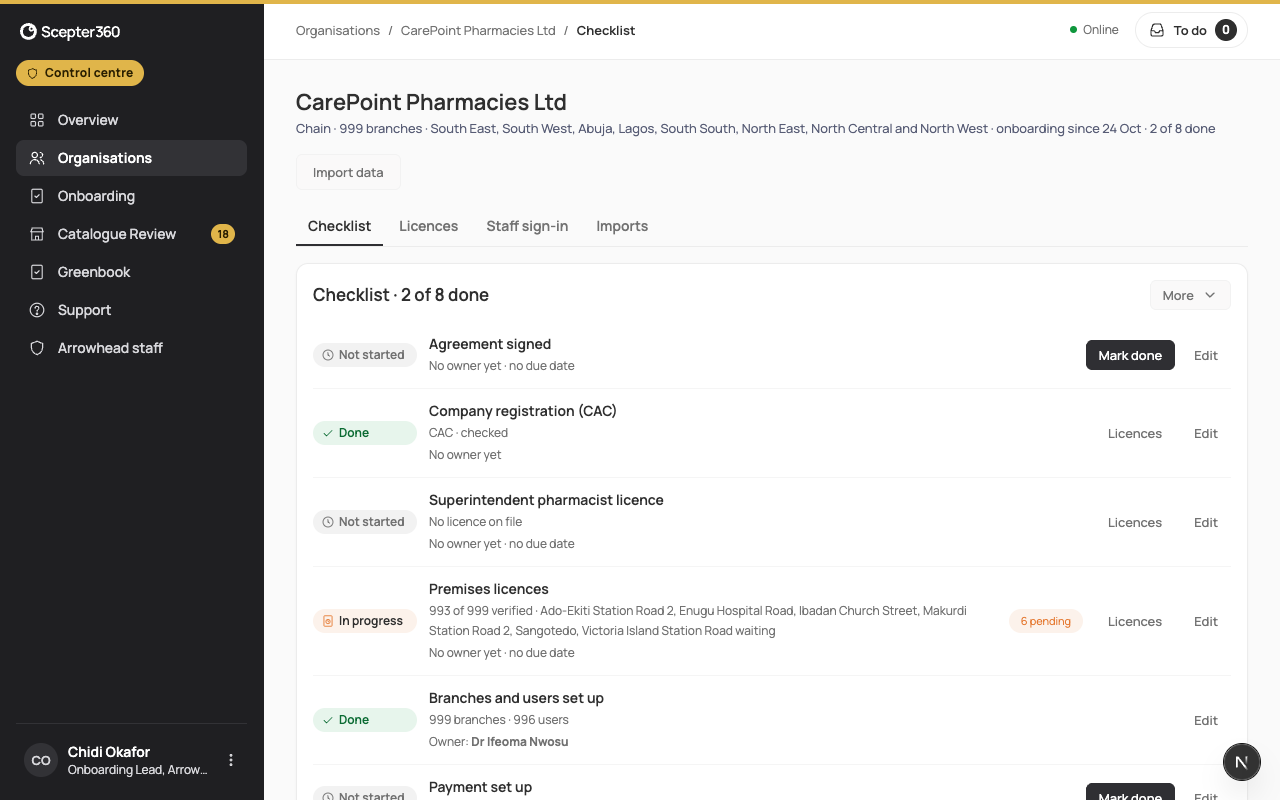
Task: Open Licences for Superintendent pharmacist licence
Action: (x=1135, y=522)
